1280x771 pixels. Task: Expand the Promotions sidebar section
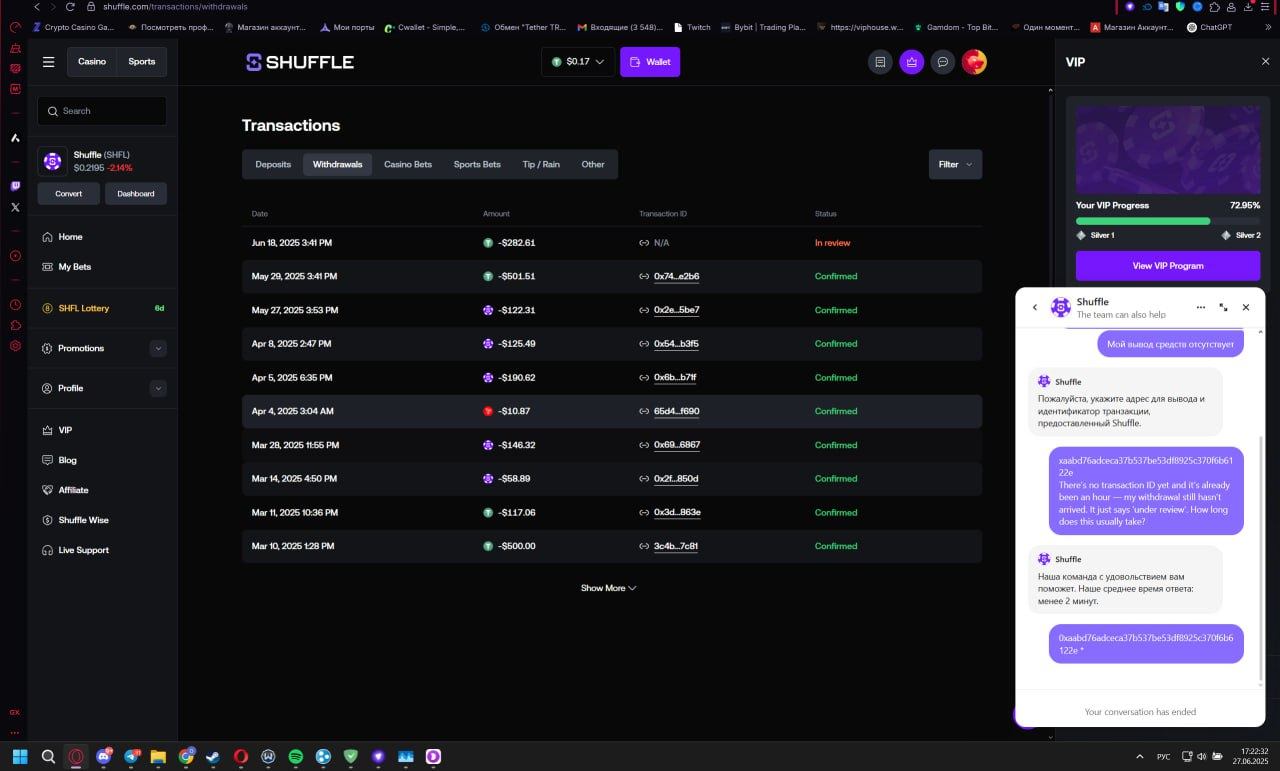[x=158, y=348]
